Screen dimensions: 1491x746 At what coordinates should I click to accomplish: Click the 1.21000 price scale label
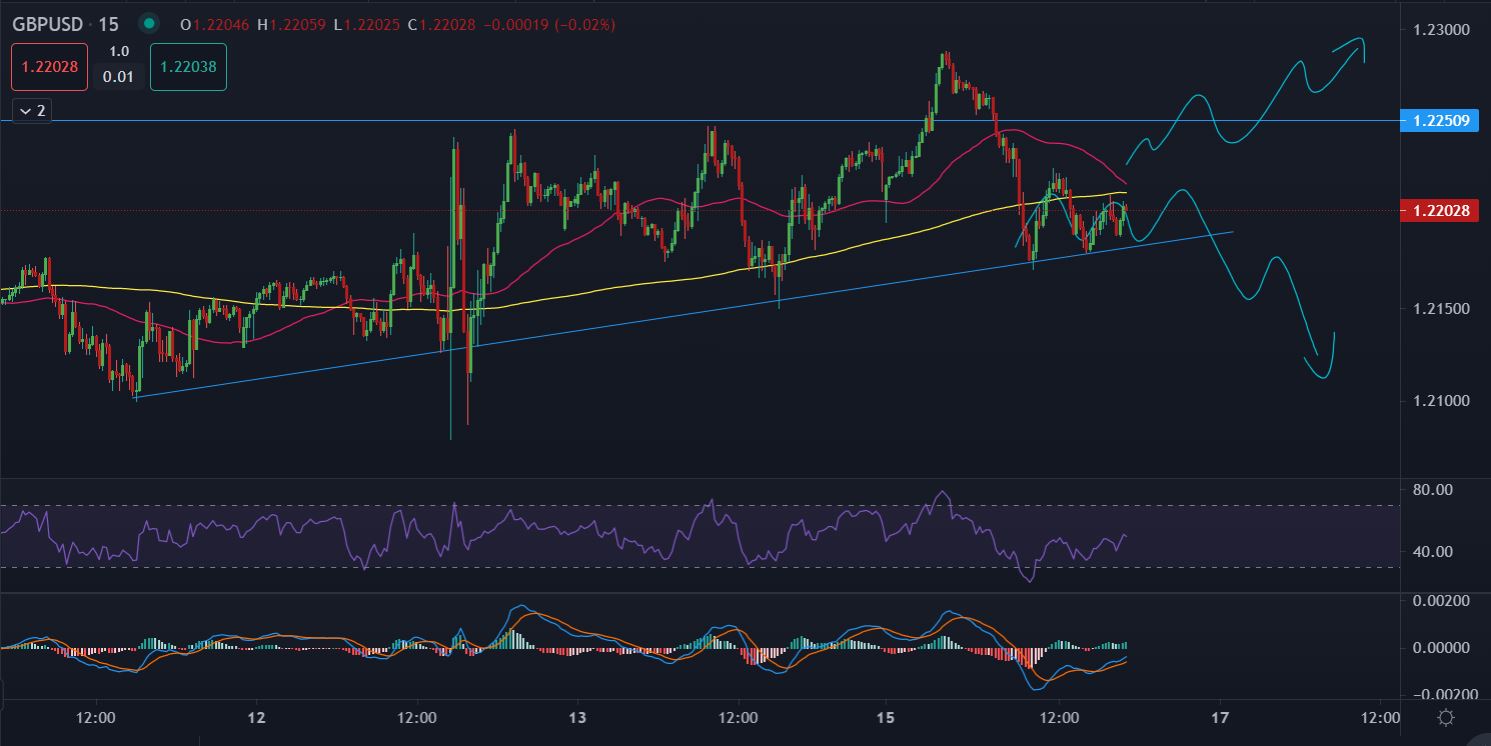(1441, 401)
